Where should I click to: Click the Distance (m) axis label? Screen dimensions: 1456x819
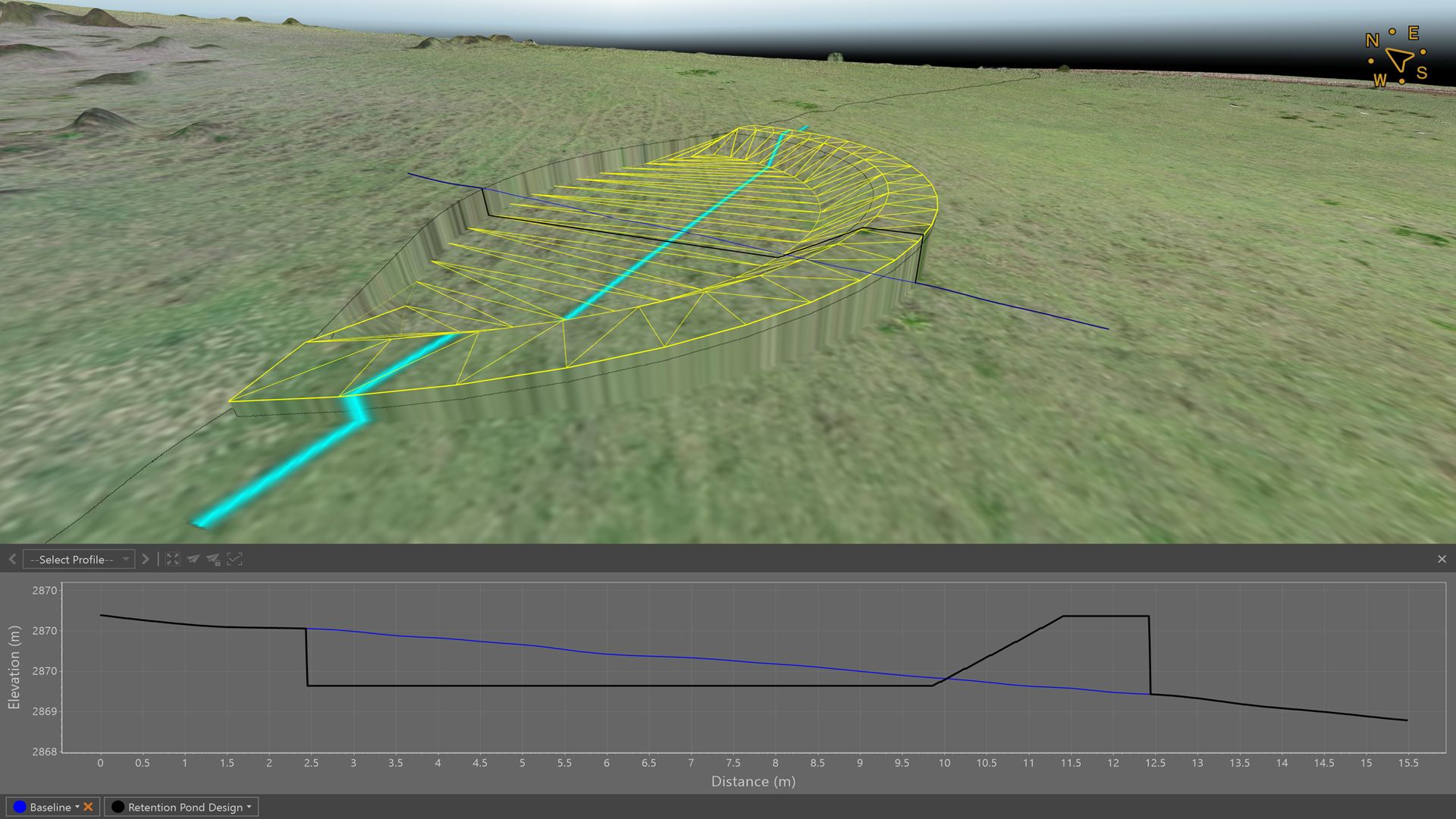pyautogui.click(x=753, y=781)
